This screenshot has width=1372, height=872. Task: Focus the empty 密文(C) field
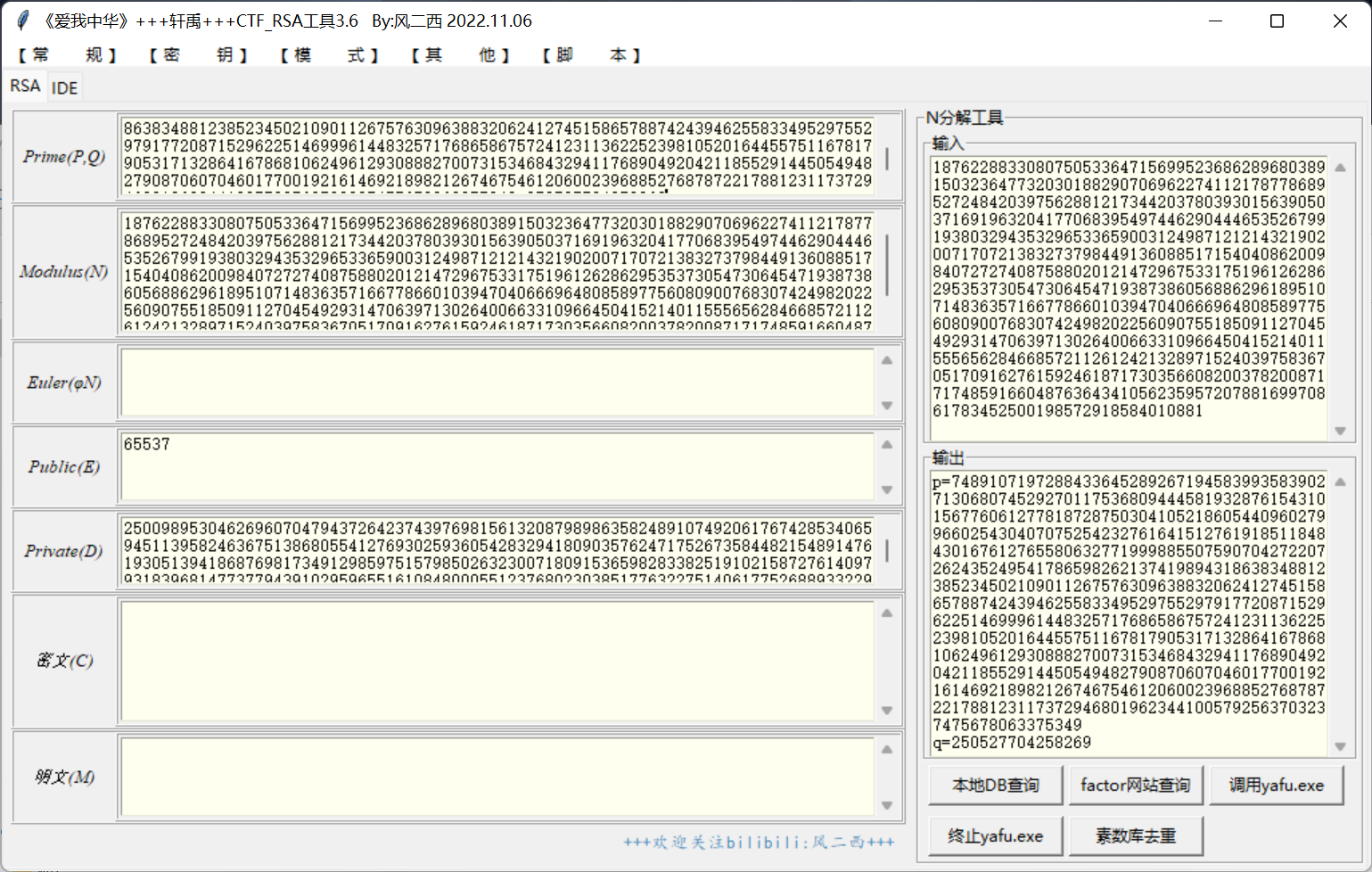click(x=497, y=661)
